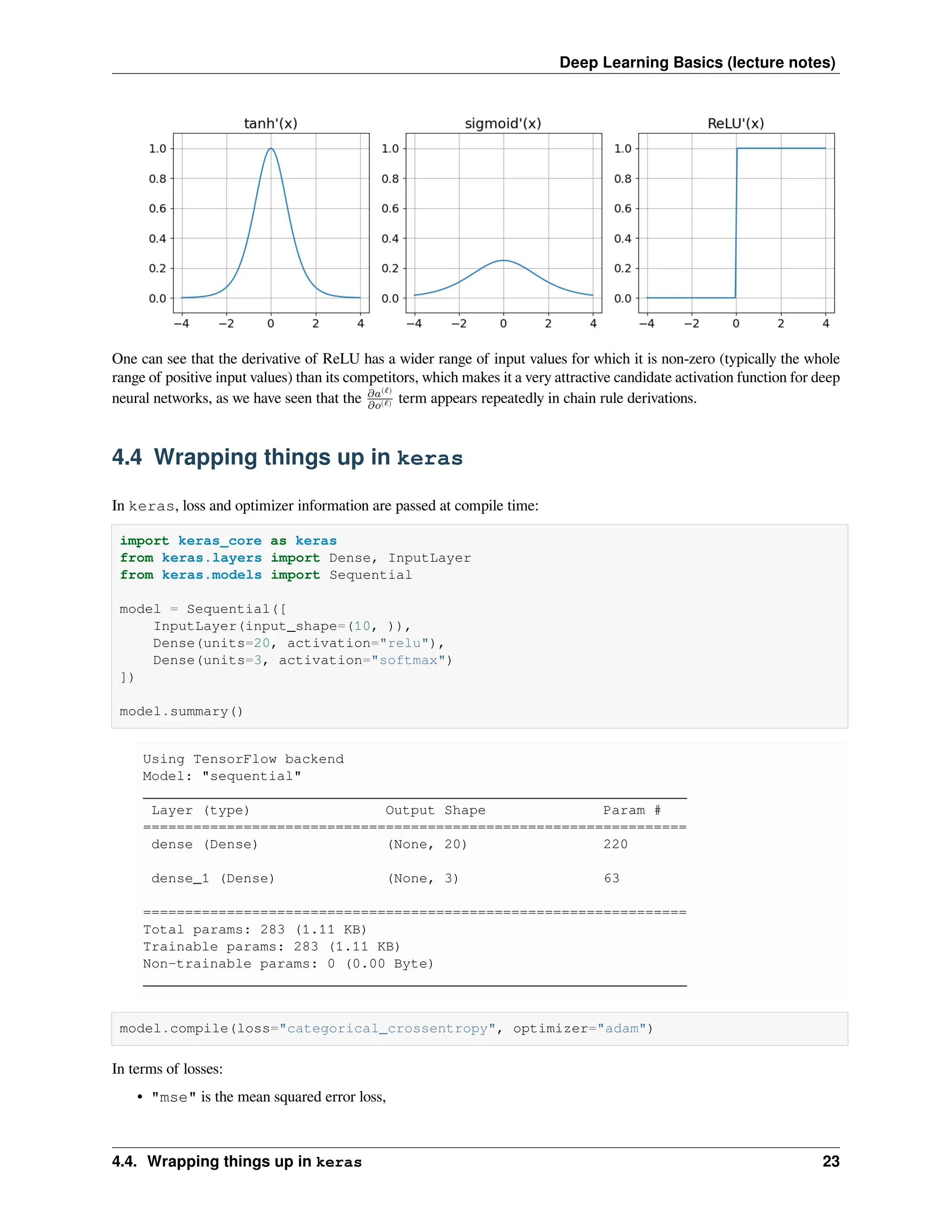The image size is (952, 1232).
Task: Click the '(None, 20)' output shape cell
Action: (428, 844)
